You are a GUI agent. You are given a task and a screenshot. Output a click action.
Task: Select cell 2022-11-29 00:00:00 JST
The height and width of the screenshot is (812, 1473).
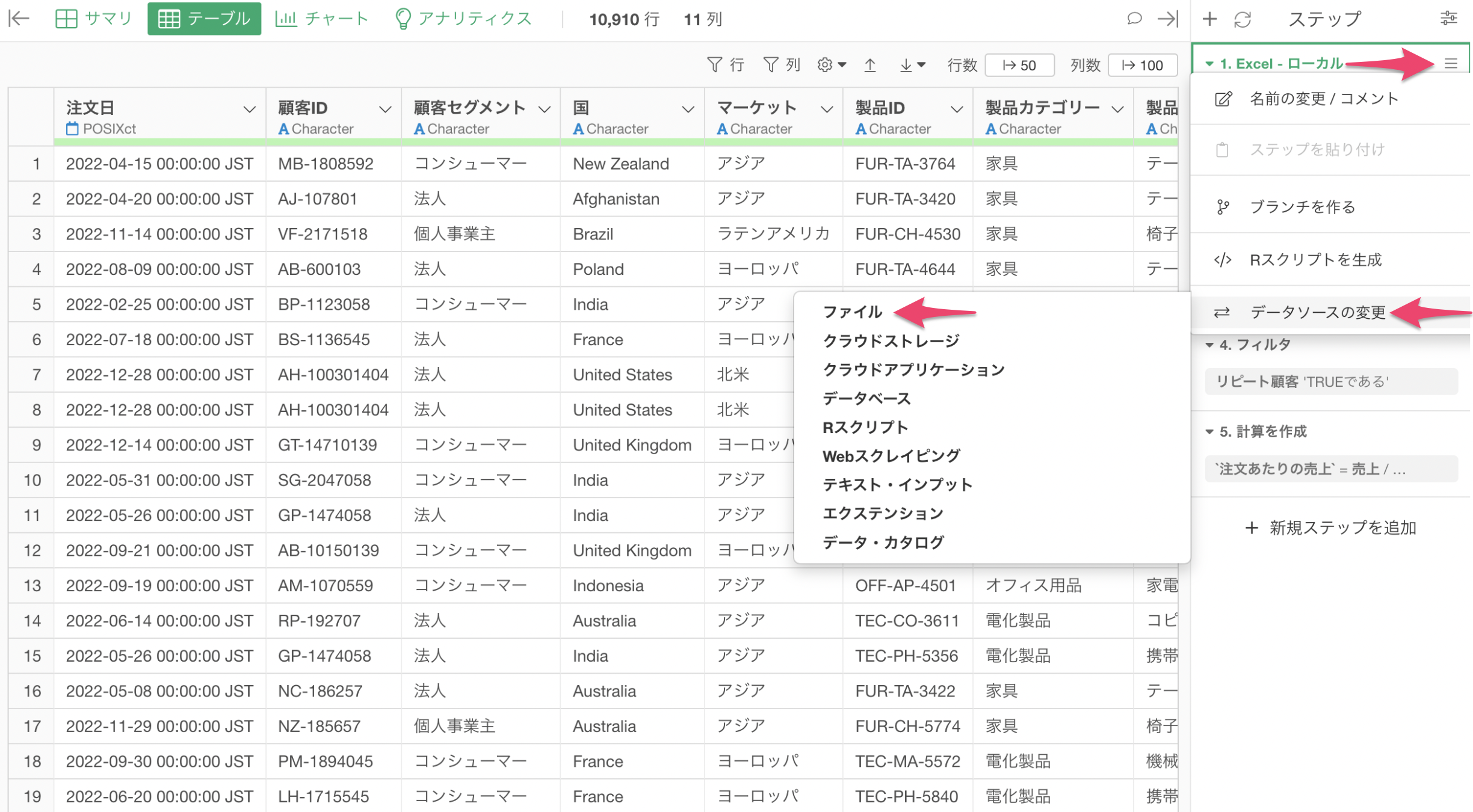[159, 726]
